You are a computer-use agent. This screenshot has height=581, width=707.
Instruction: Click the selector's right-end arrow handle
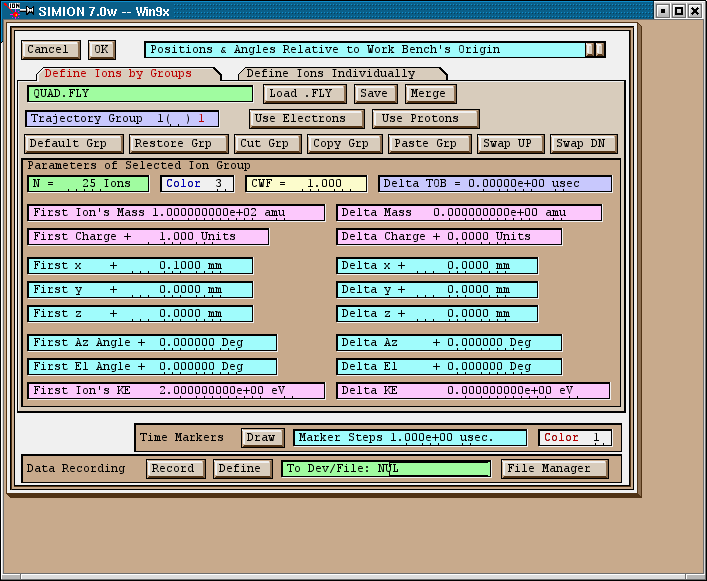[600, 50]
